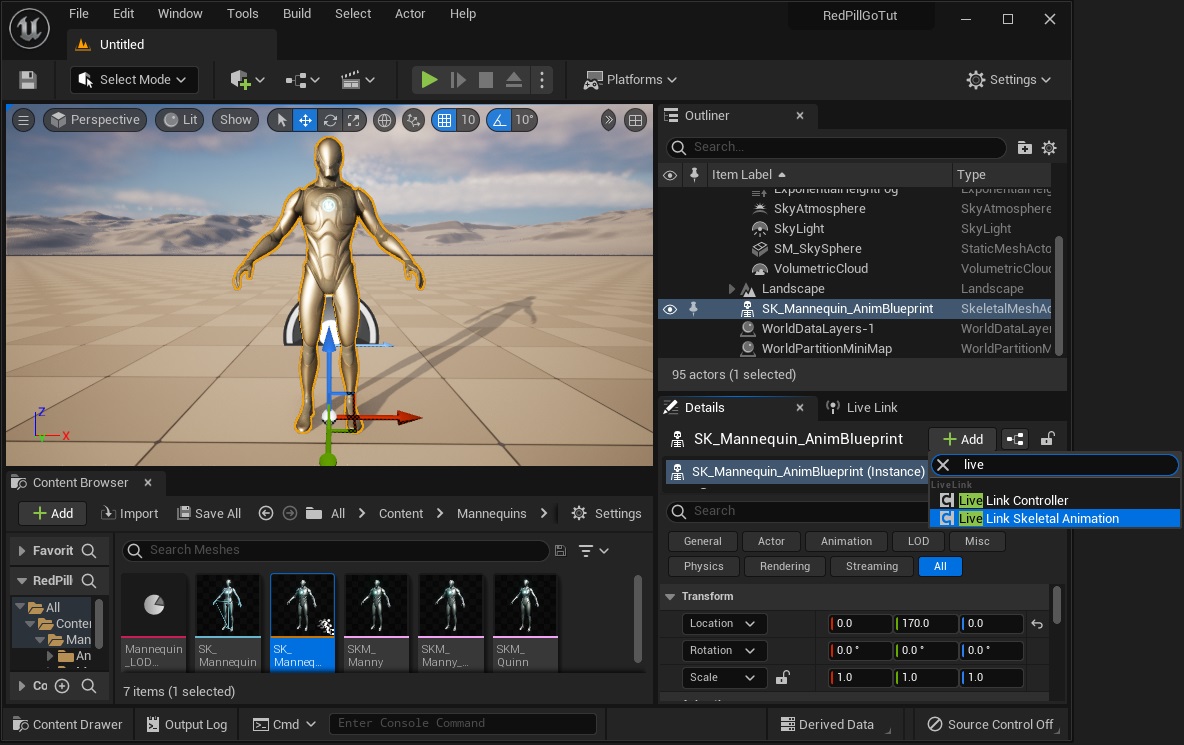Reset Location to default arrow
Image resolution: width=1184 pixels, height=745 pixels.
[1037, 624]
